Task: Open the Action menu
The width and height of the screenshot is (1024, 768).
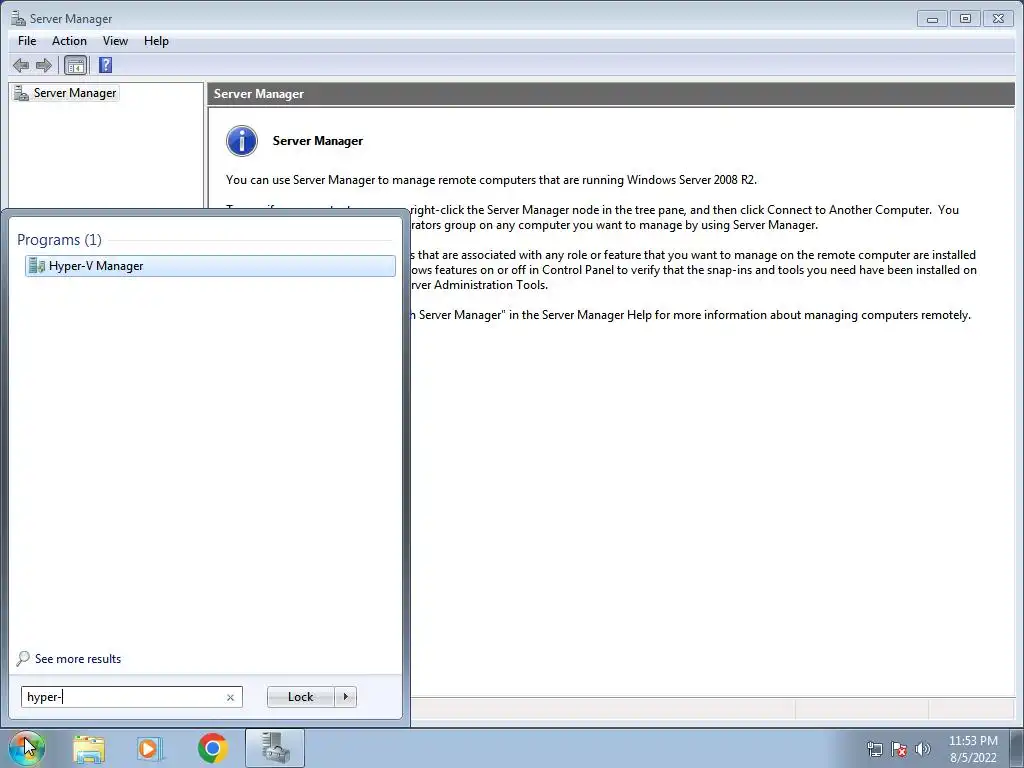Action: [x=69, y=40]
